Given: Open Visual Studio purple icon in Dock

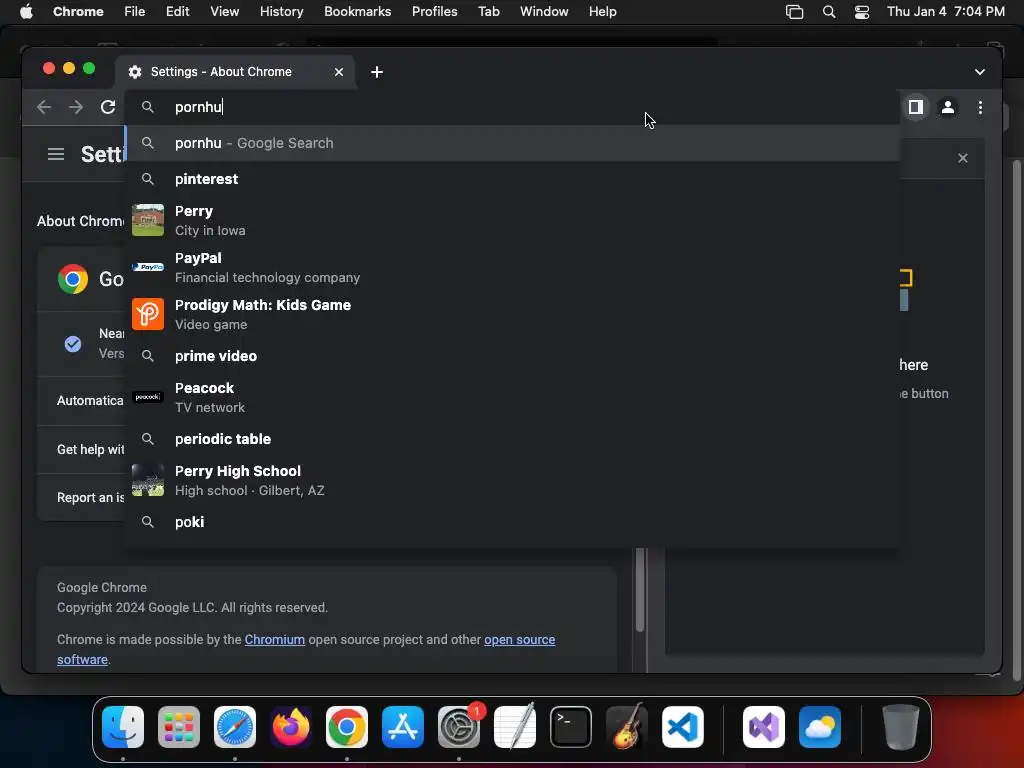Looking at the screenshot, I should (x=764, y=727).
